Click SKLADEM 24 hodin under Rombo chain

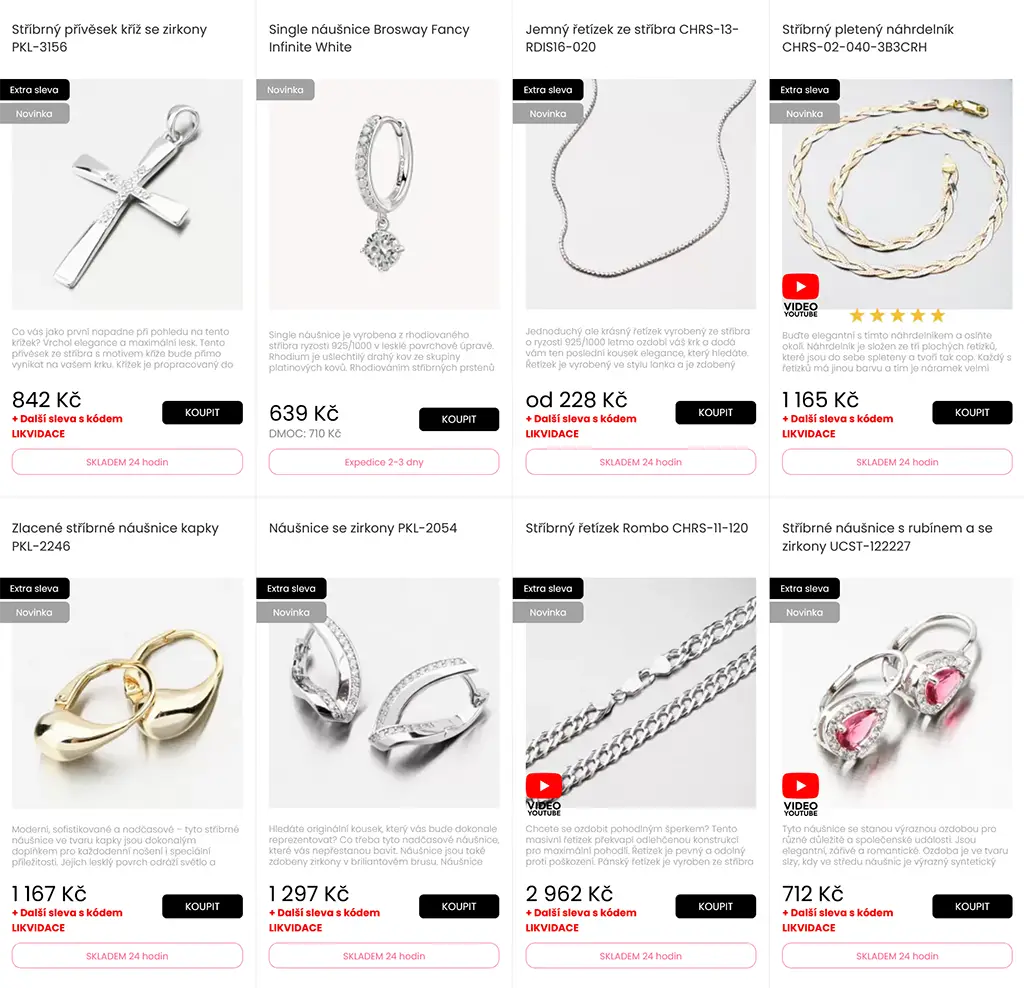(641, 956)
